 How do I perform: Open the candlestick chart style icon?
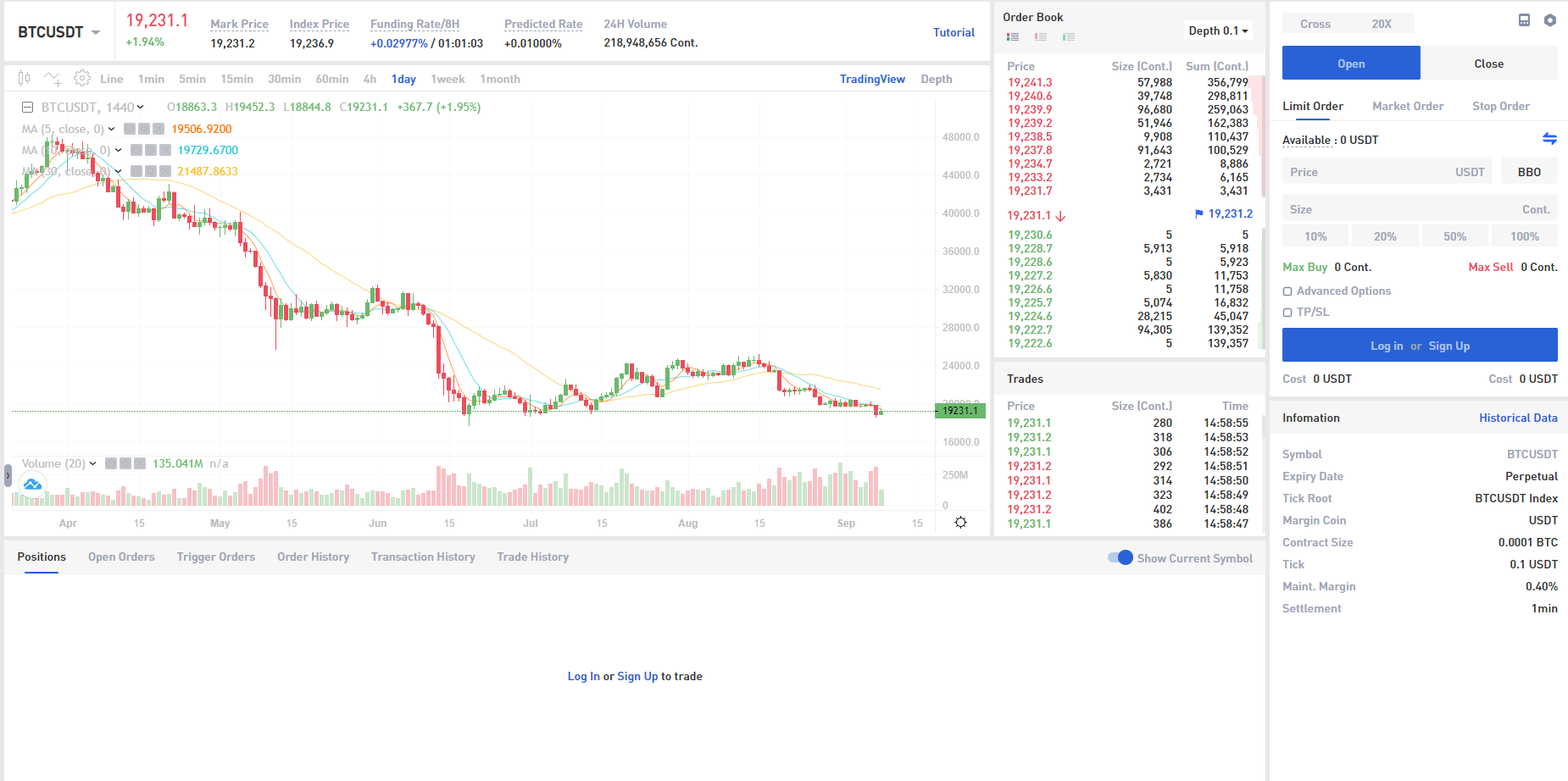point(24,79)
